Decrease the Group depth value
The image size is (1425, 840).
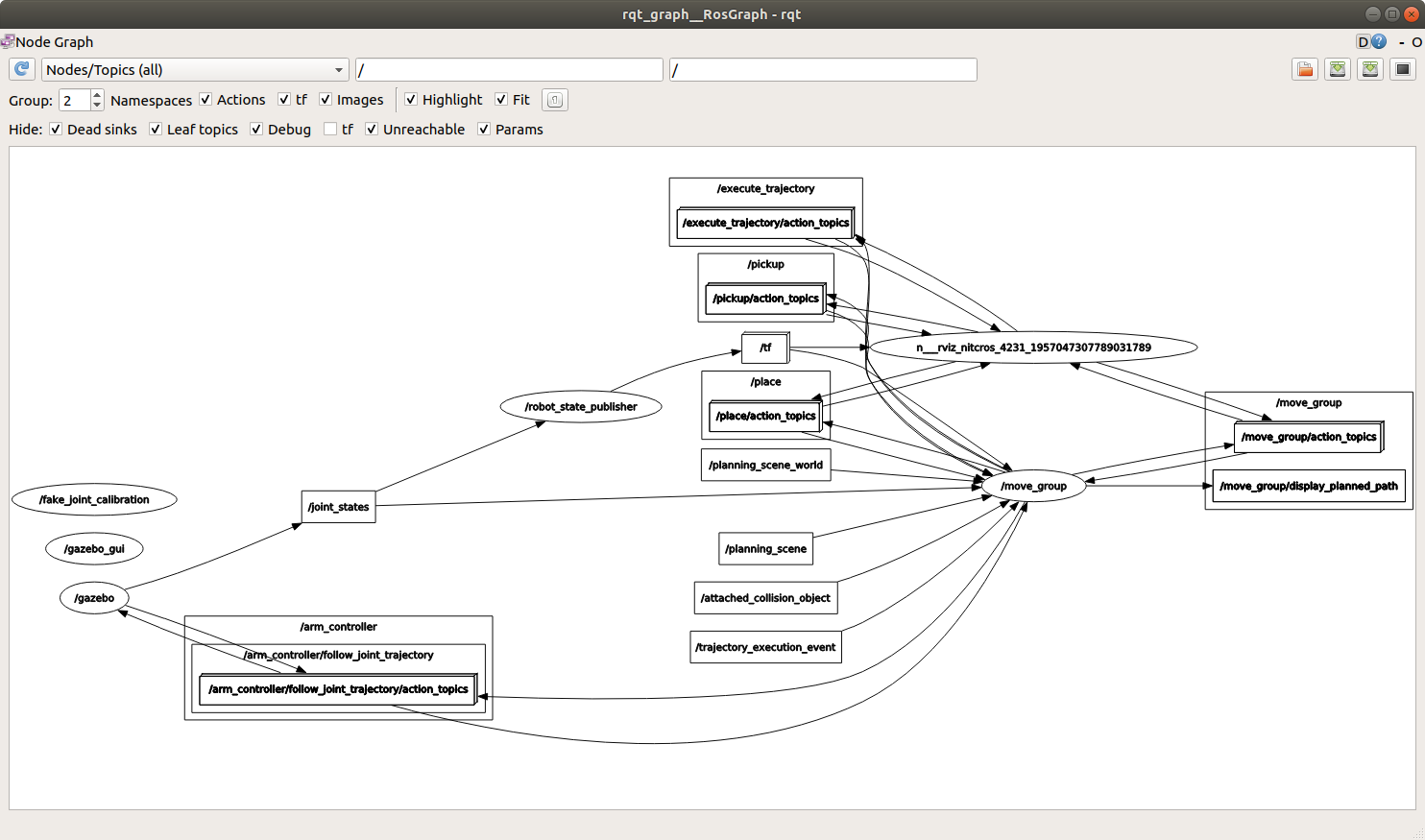97,105
